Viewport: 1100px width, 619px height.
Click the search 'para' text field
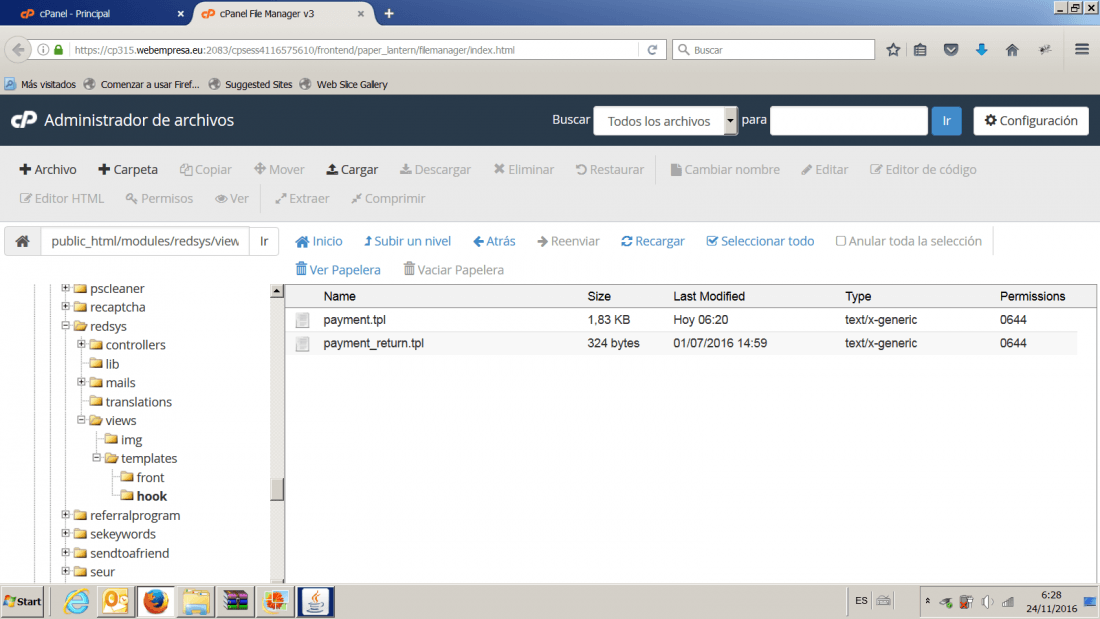(x=849, y=121)
